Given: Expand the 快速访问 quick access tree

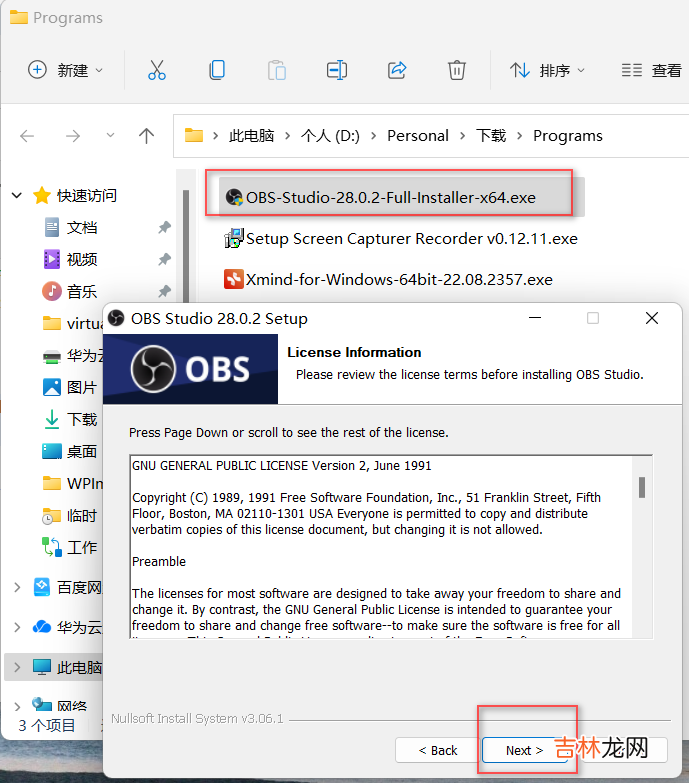Looking at the screenshot, I should tap(17, 196).
